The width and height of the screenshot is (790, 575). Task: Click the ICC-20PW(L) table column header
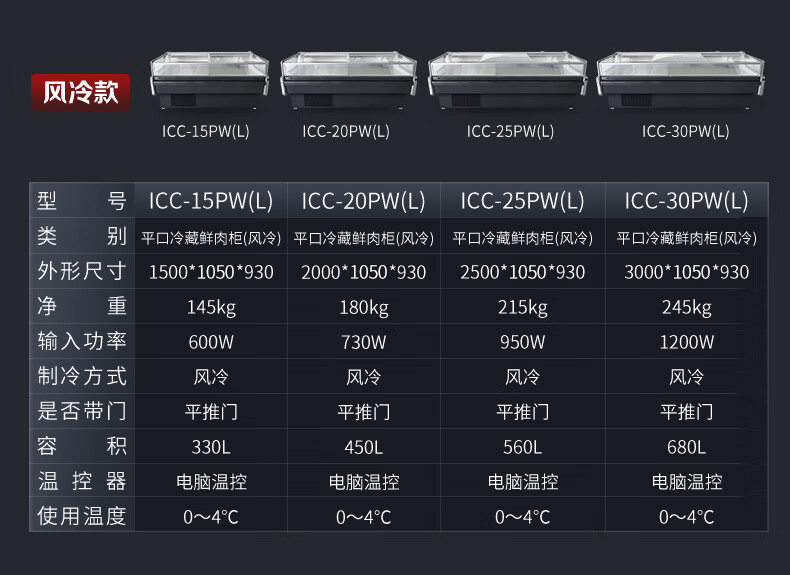[x=364, y=201]
